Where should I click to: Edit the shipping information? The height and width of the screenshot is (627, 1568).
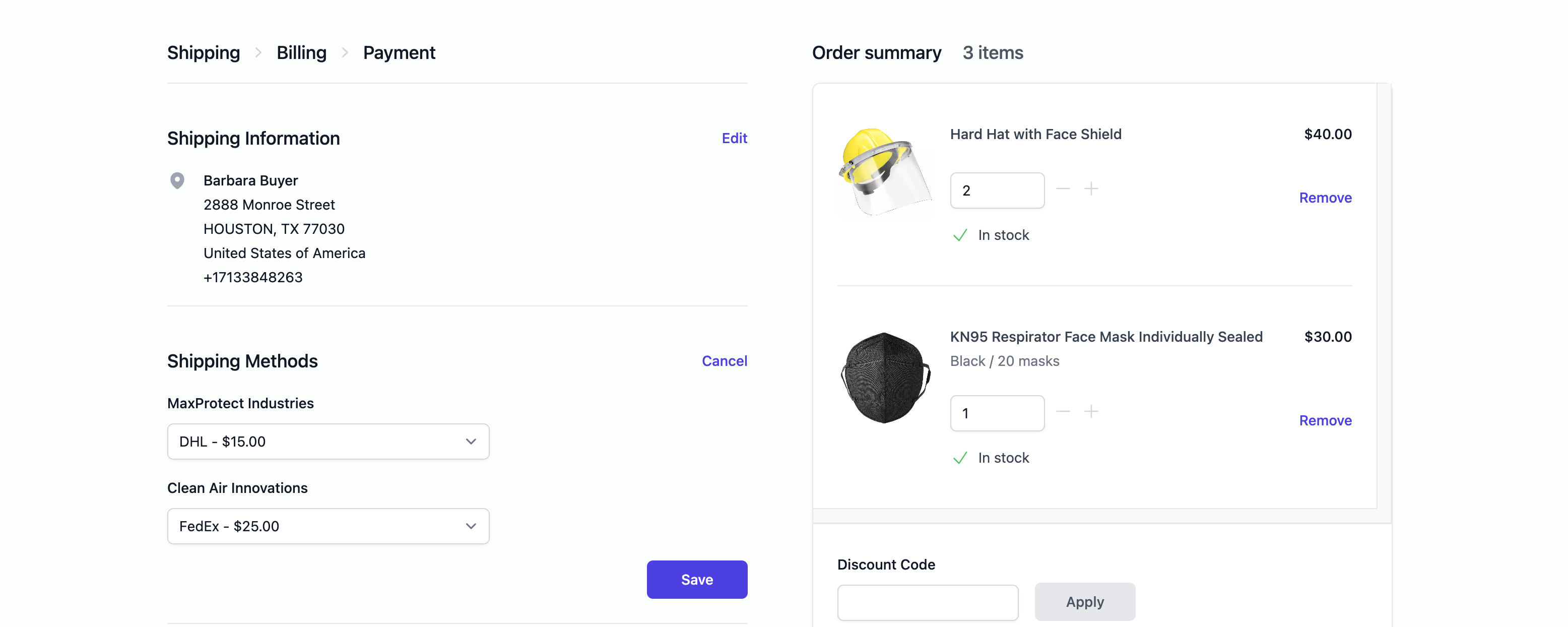pos(734,138)
